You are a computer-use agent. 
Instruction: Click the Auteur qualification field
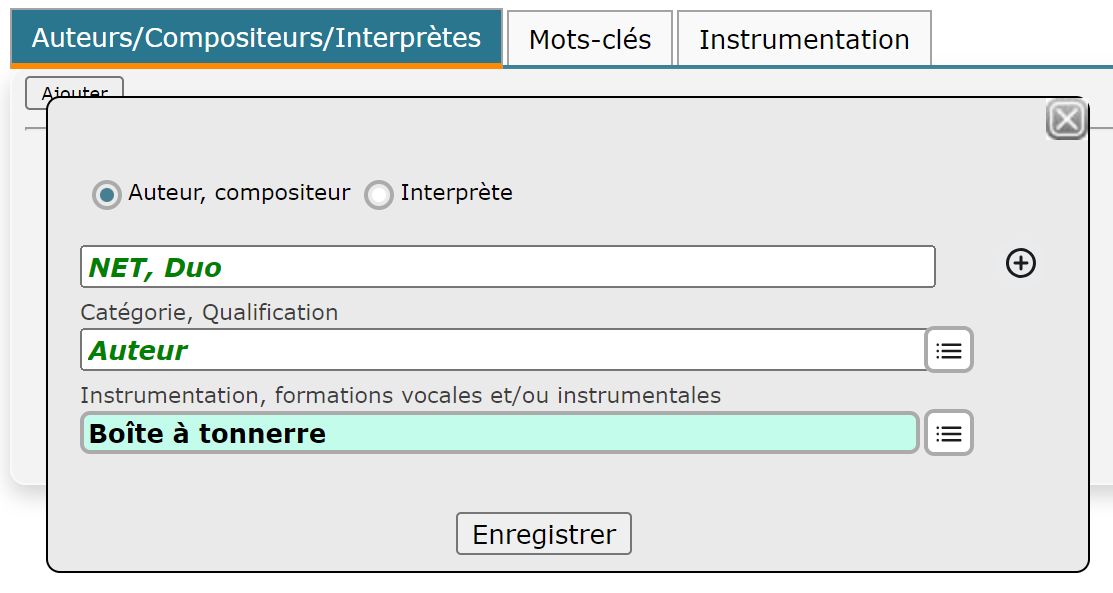pos(503,349)
